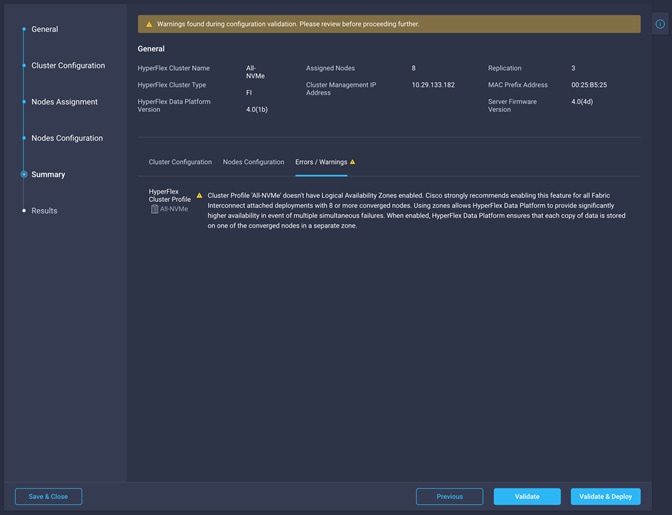Open the All-NVMe cluster profile link
672x515 pixels.
[174, 209]
